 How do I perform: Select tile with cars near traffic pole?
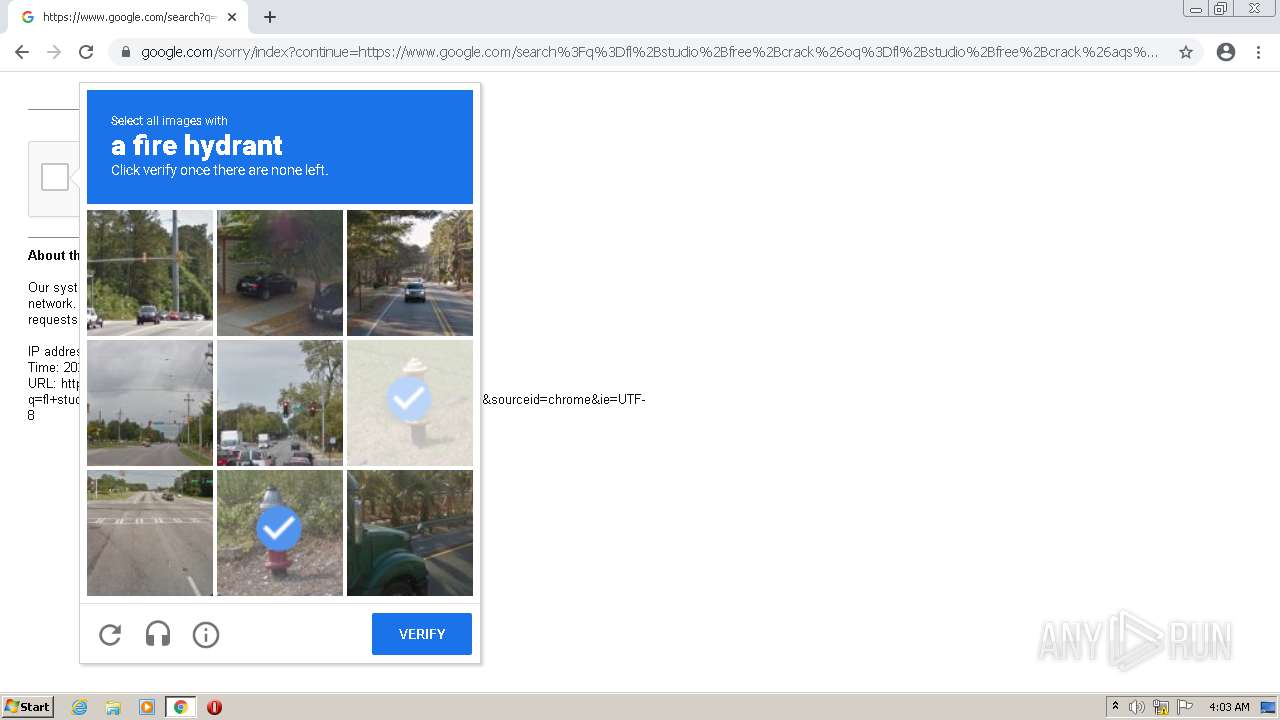[150, 273]
